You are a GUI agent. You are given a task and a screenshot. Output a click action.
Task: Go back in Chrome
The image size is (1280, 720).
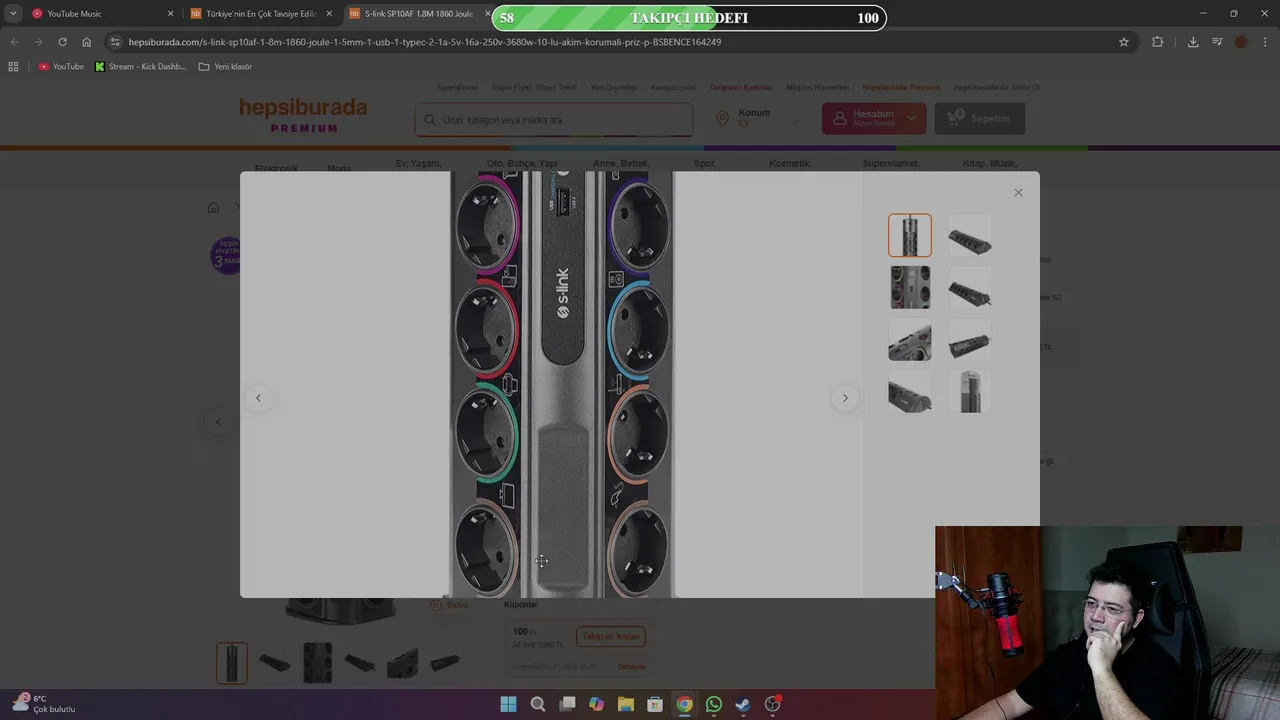click(14, 42)
